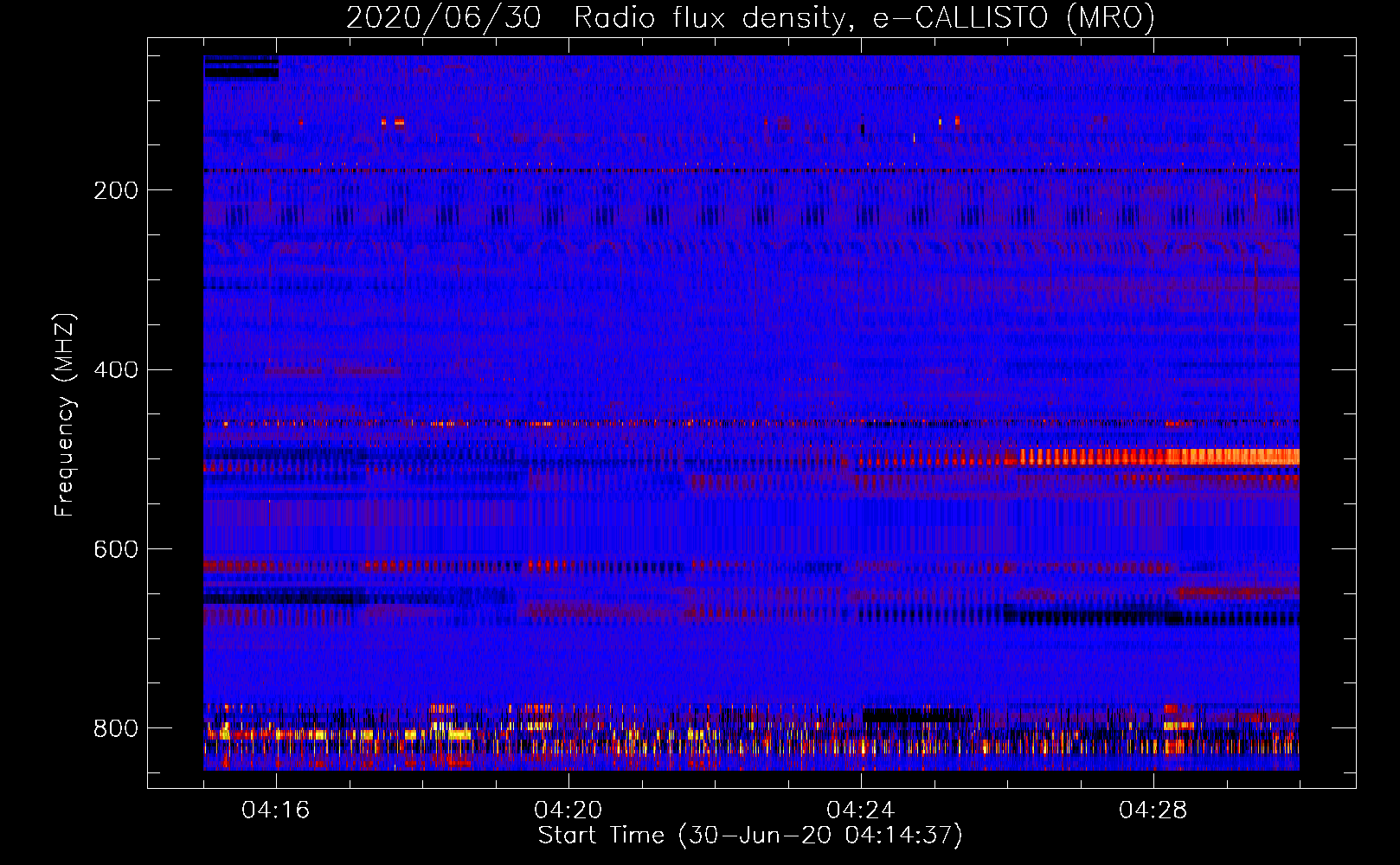Click the '400' frequency tick label

pyautogui.click(x=116, y=370)
